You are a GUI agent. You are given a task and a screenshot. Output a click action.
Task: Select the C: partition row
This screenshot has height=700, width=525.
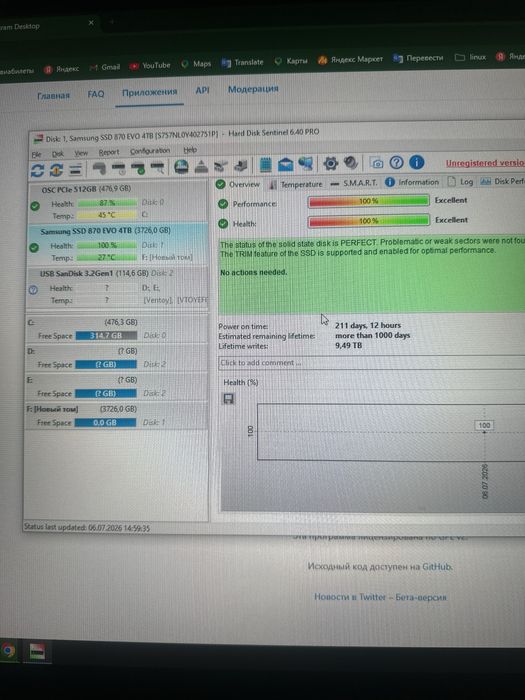click(x=117, y=329)
